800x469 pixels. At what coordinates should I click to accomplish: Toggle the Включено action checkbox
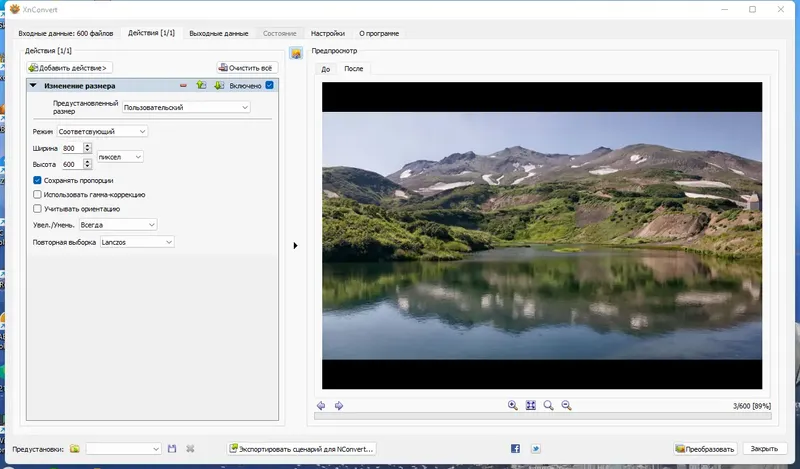coord(269,85)
